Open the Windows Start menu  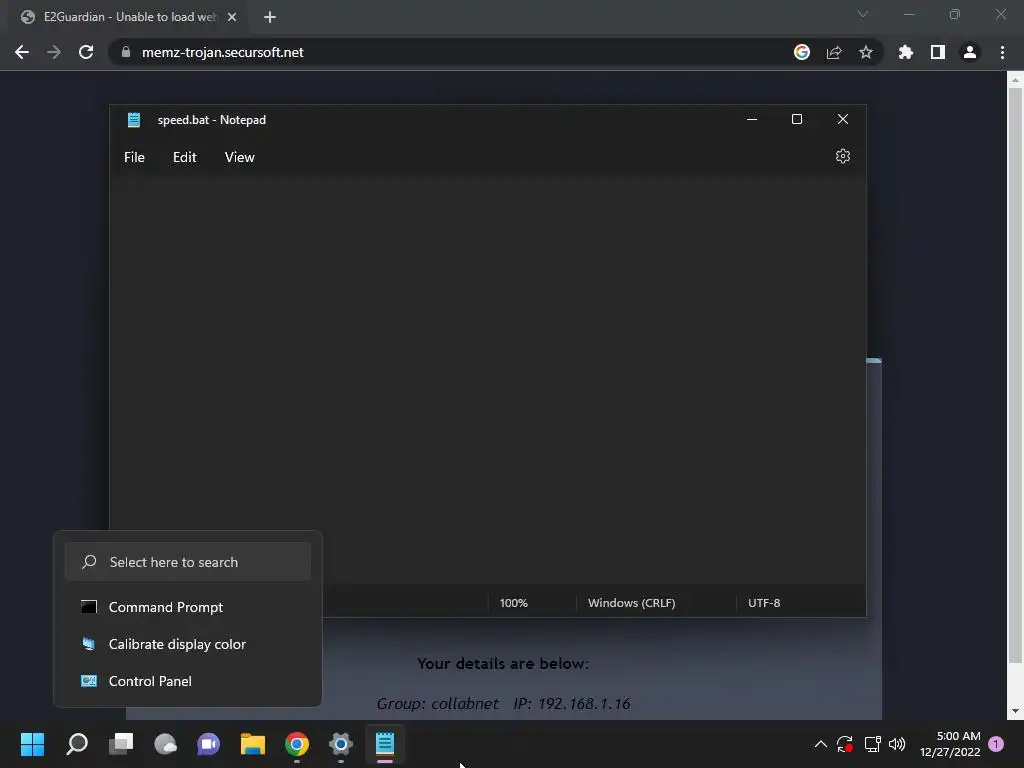coord(32,744)
